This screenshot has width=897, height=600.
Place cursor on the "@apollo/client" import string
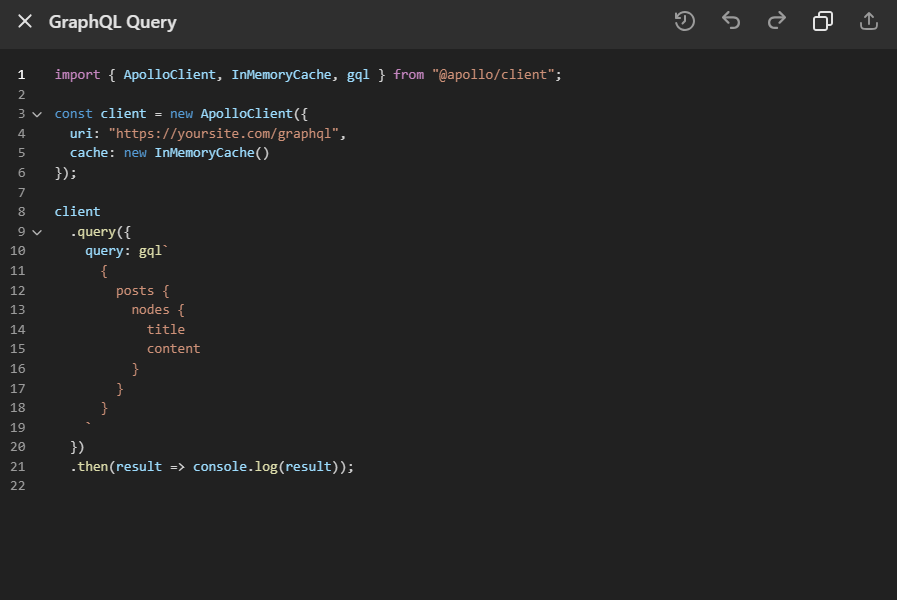(x=496, y=75)
